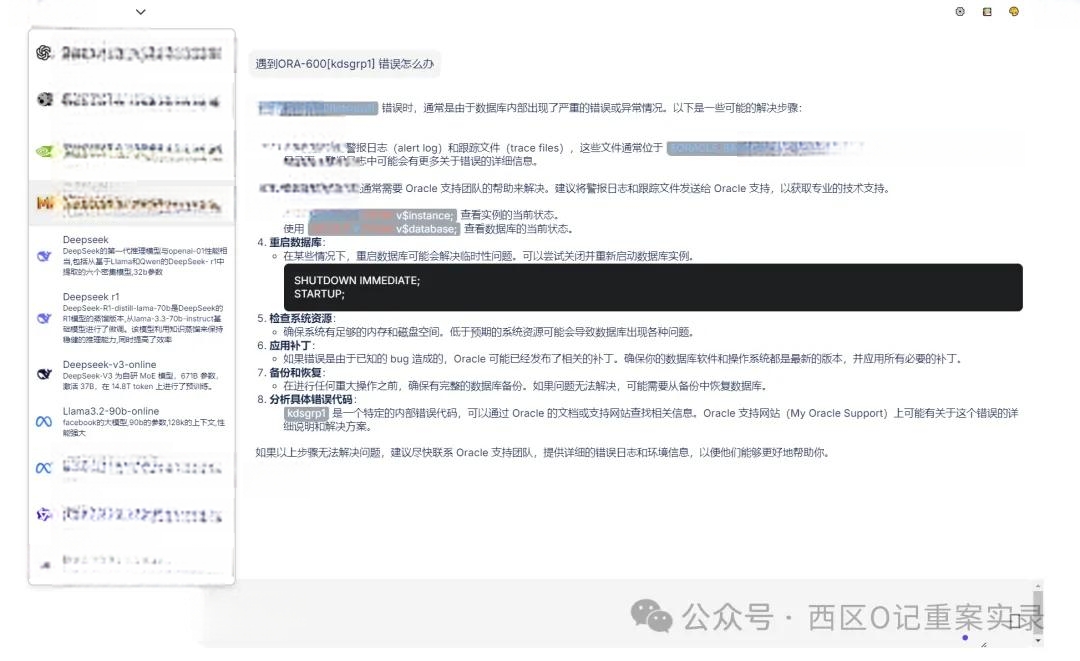The height and width of the screenshot is (661, 1080).
Task: Click the whale icon beside Deepseek
Action: (x=44, y=256)
